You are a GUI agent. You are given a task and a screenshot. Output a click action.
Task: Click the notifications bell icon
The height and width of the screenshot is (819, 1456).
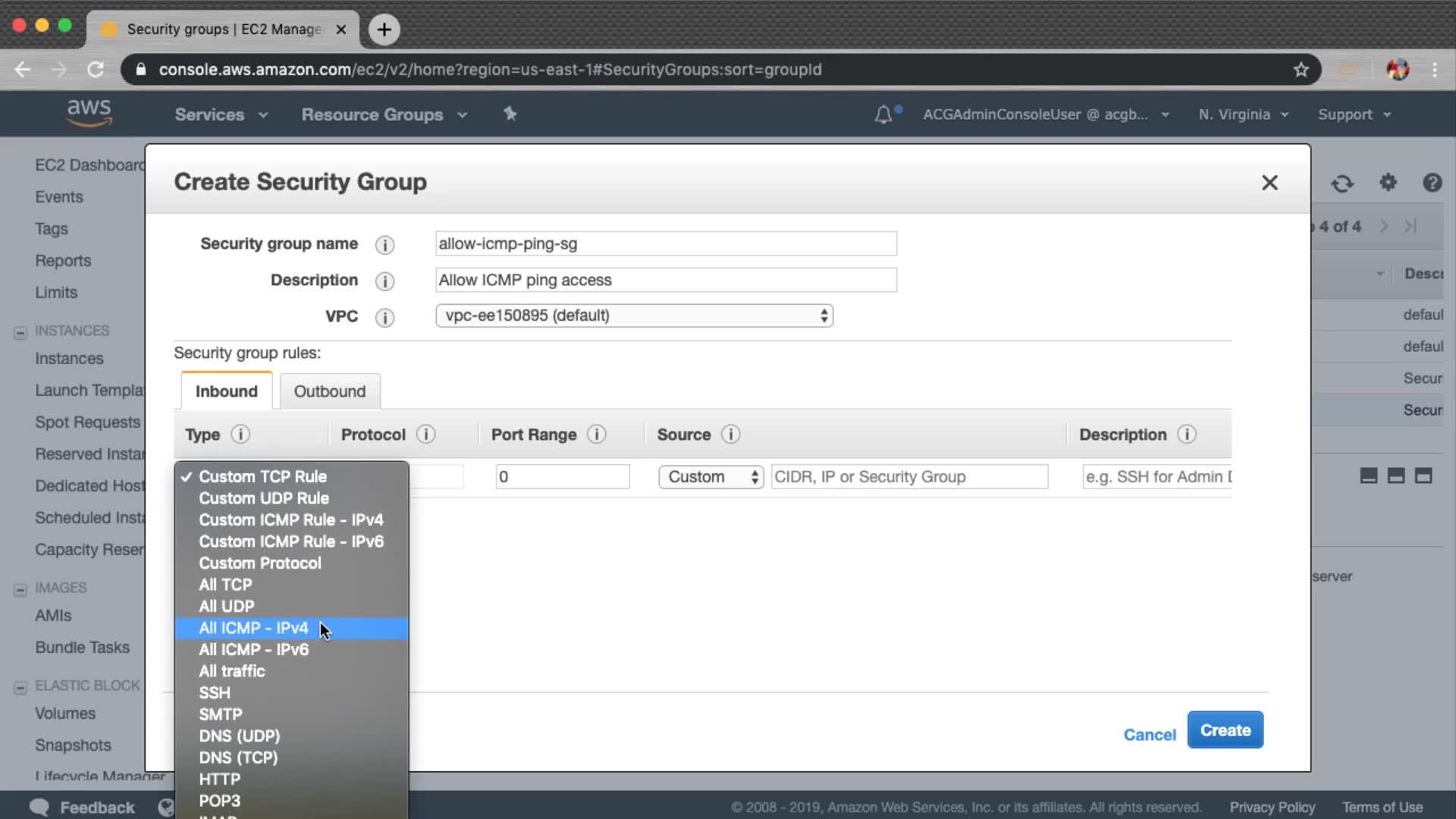click(x=883, y=115)
